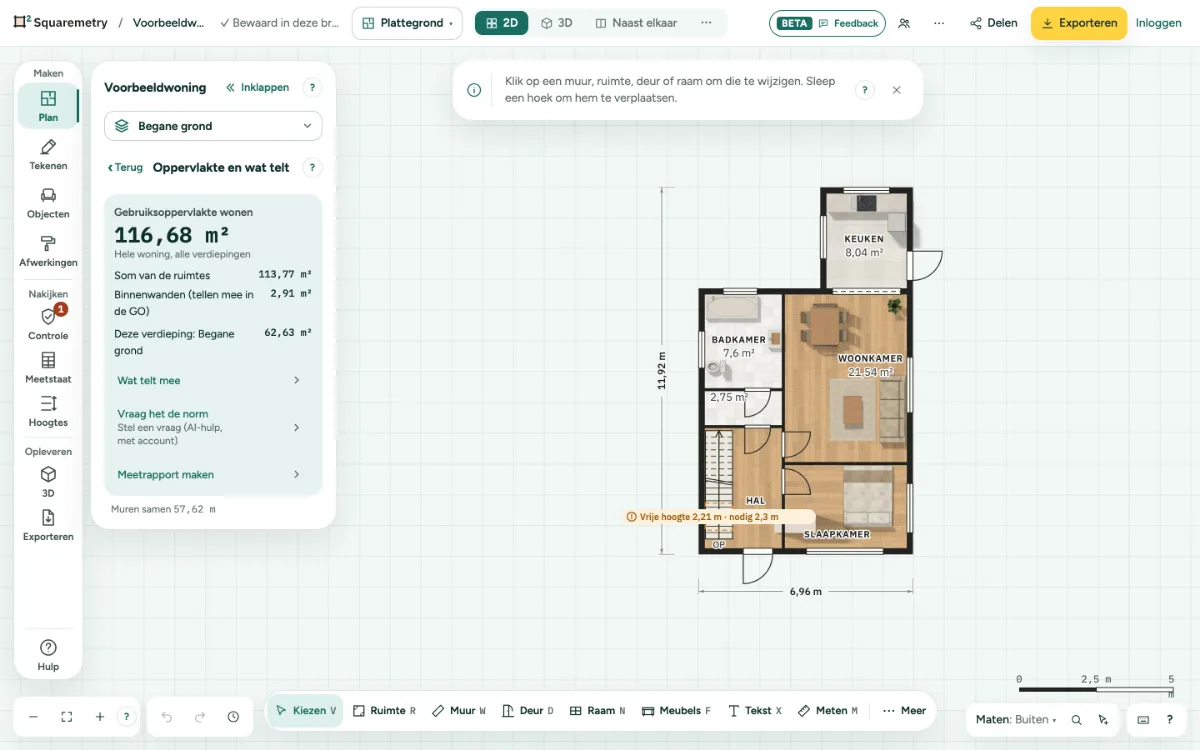The height and width of the screenshot is (750, 1200).
Task: Open the Plattegrond dropdown
Action: pyautogui.click(x=407, y=23)
